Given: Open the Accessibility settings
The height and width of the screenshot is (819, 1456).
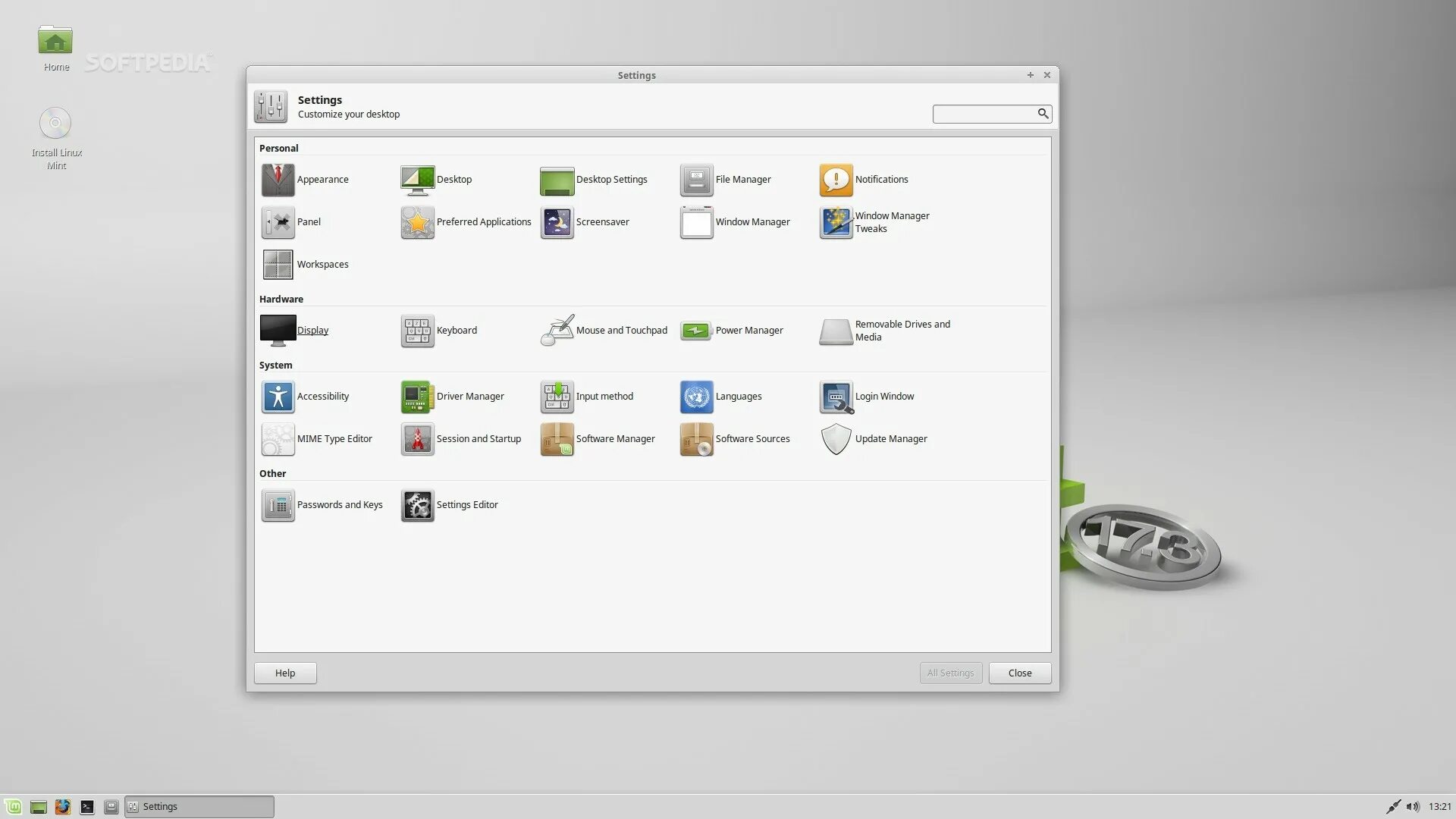Looking at the screenshot, I should click(278, 397).
